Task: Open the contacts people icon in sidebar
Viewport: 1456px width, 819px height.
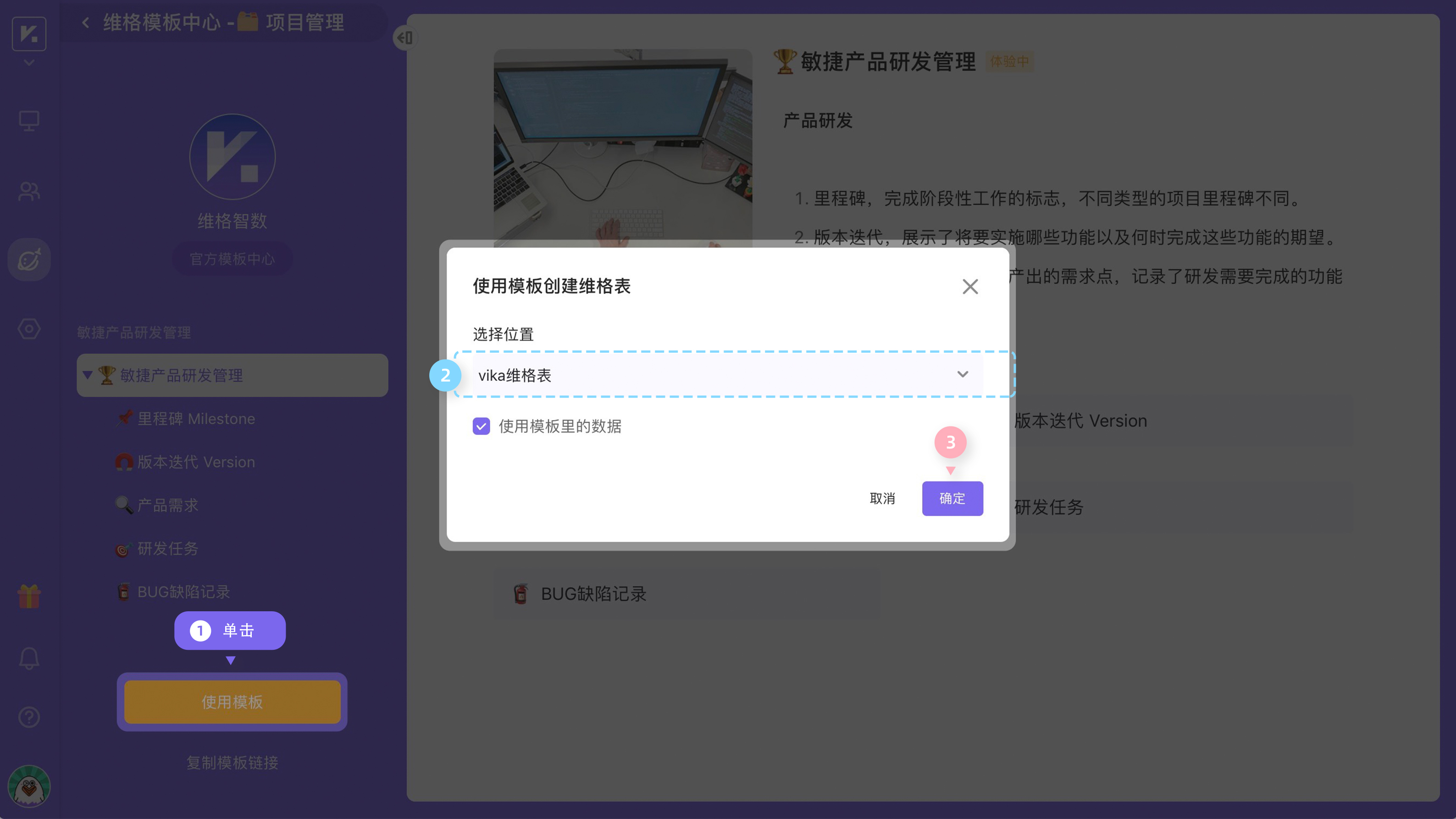Action: coord(29,192)
